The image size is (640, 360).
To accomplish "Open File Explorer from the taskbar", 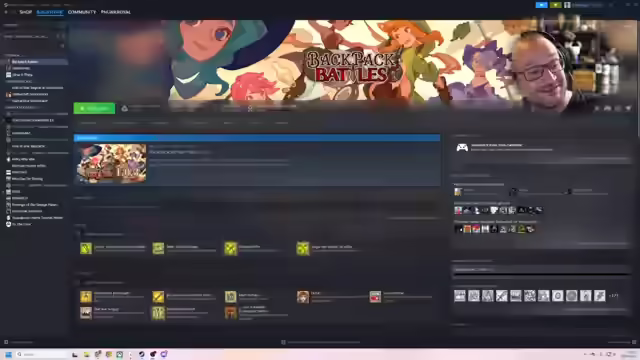I will pos(87,354).
